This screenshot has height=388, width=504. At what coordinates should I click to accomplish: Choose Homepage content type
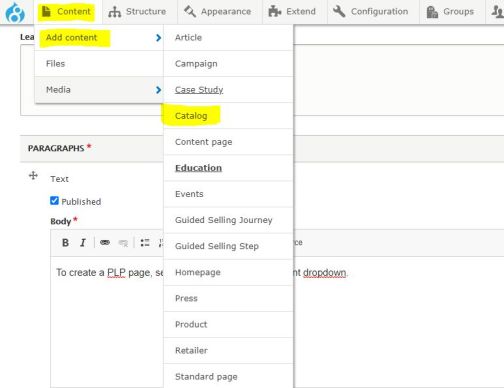[228, 272]
